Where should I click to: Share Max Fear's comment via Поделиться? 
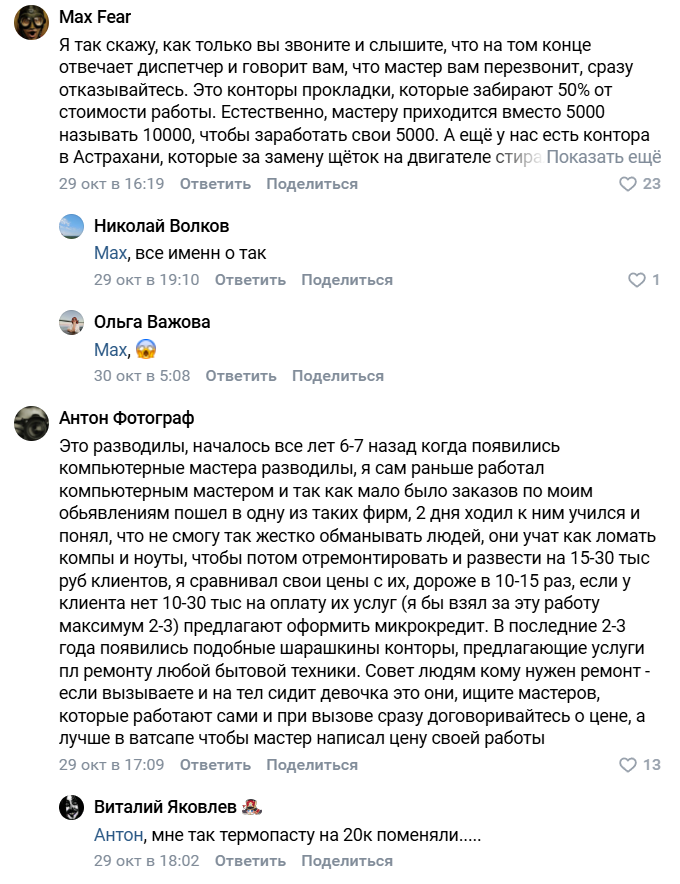[x=311, y=184]
